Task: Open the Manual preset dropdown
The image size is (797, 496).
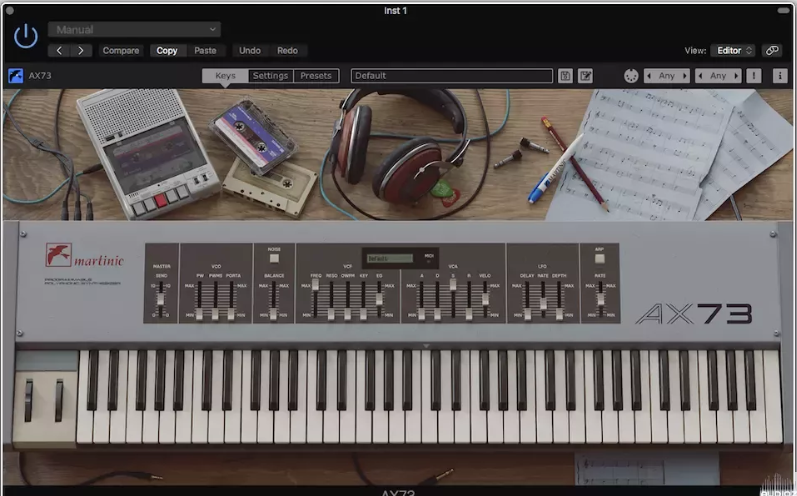Action: click(x=134, y=29)
